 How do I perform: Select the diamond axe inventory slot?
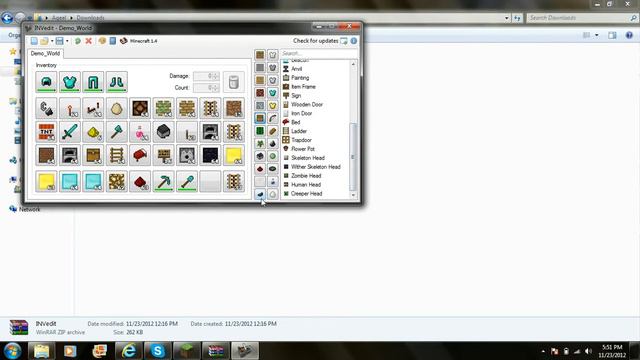[x=117, y=132]
